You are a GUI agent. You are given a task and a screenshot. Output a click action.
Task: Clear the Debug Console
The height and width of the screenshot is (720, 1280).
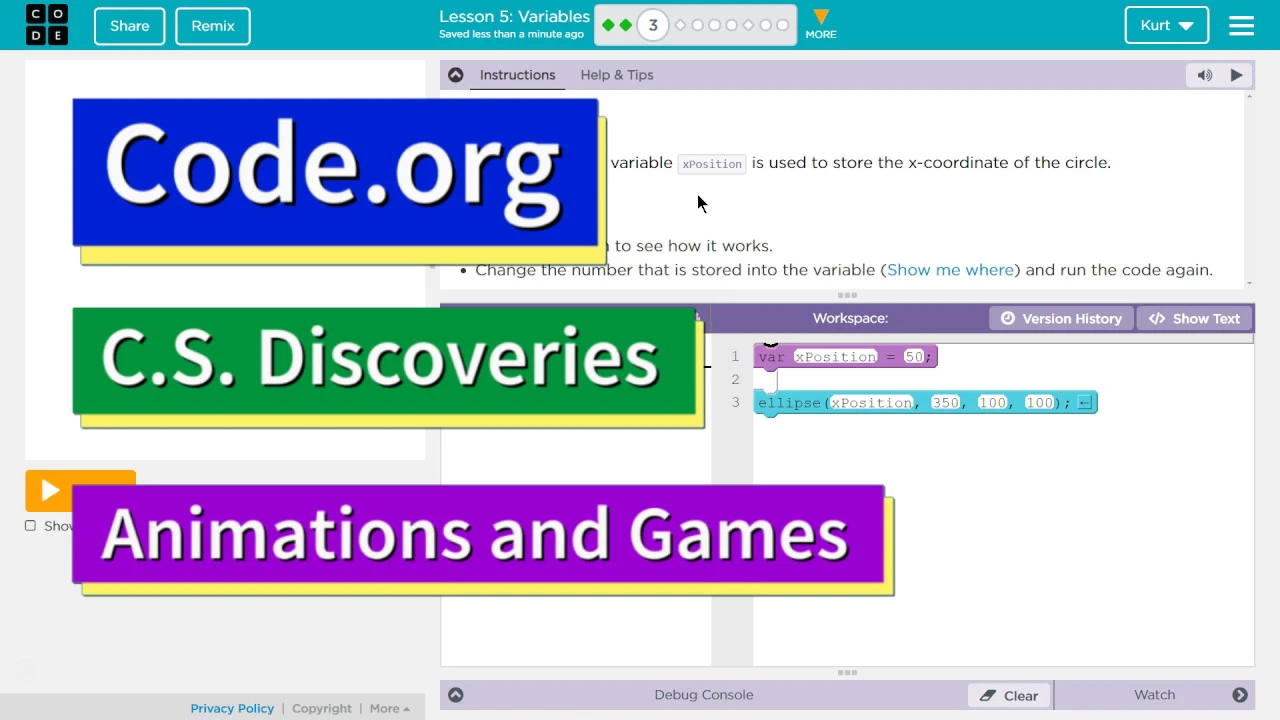tap(1009, 695)
